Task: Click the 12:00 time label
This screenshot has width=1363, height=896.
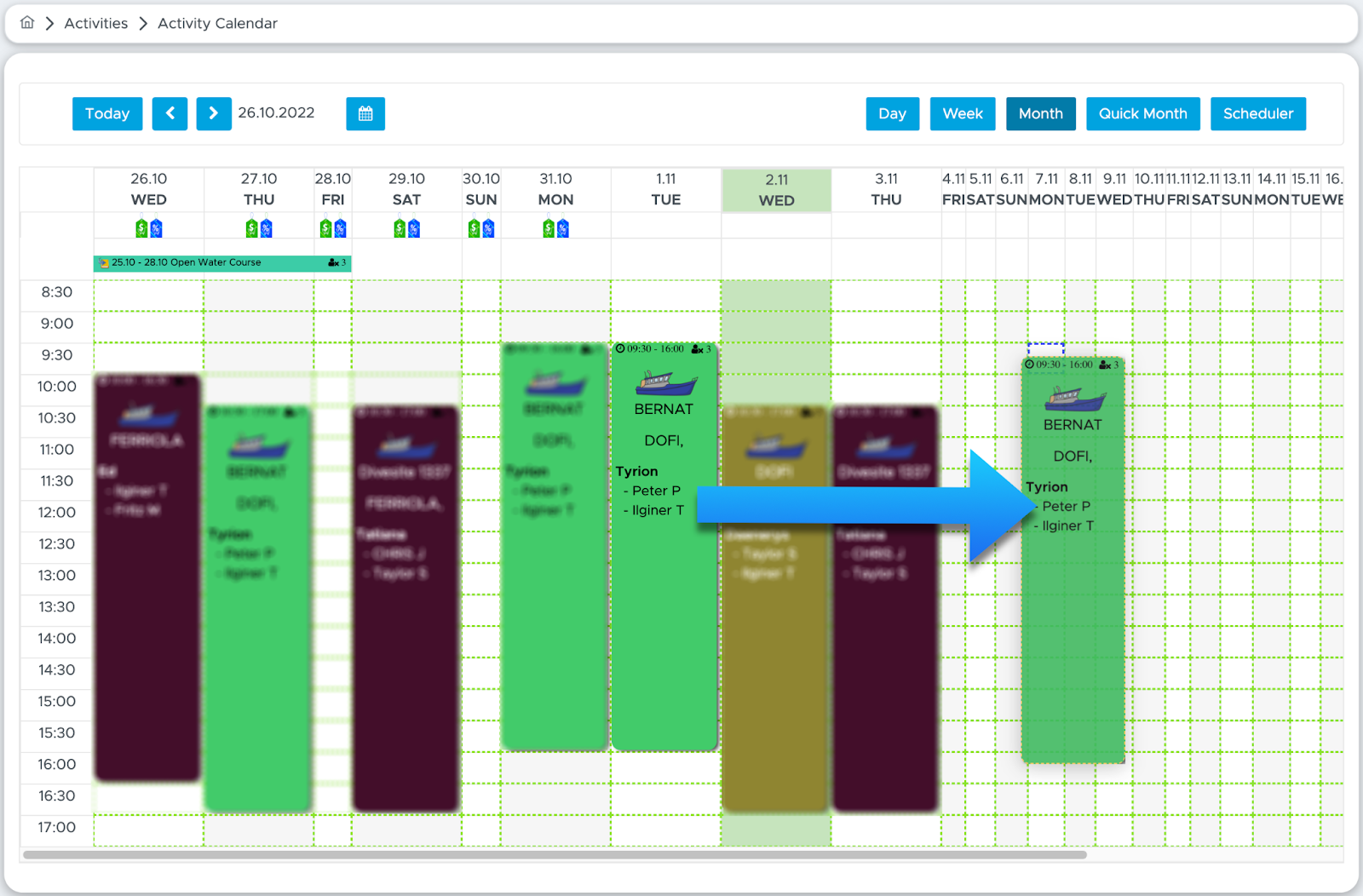Action: pos(57,513)
